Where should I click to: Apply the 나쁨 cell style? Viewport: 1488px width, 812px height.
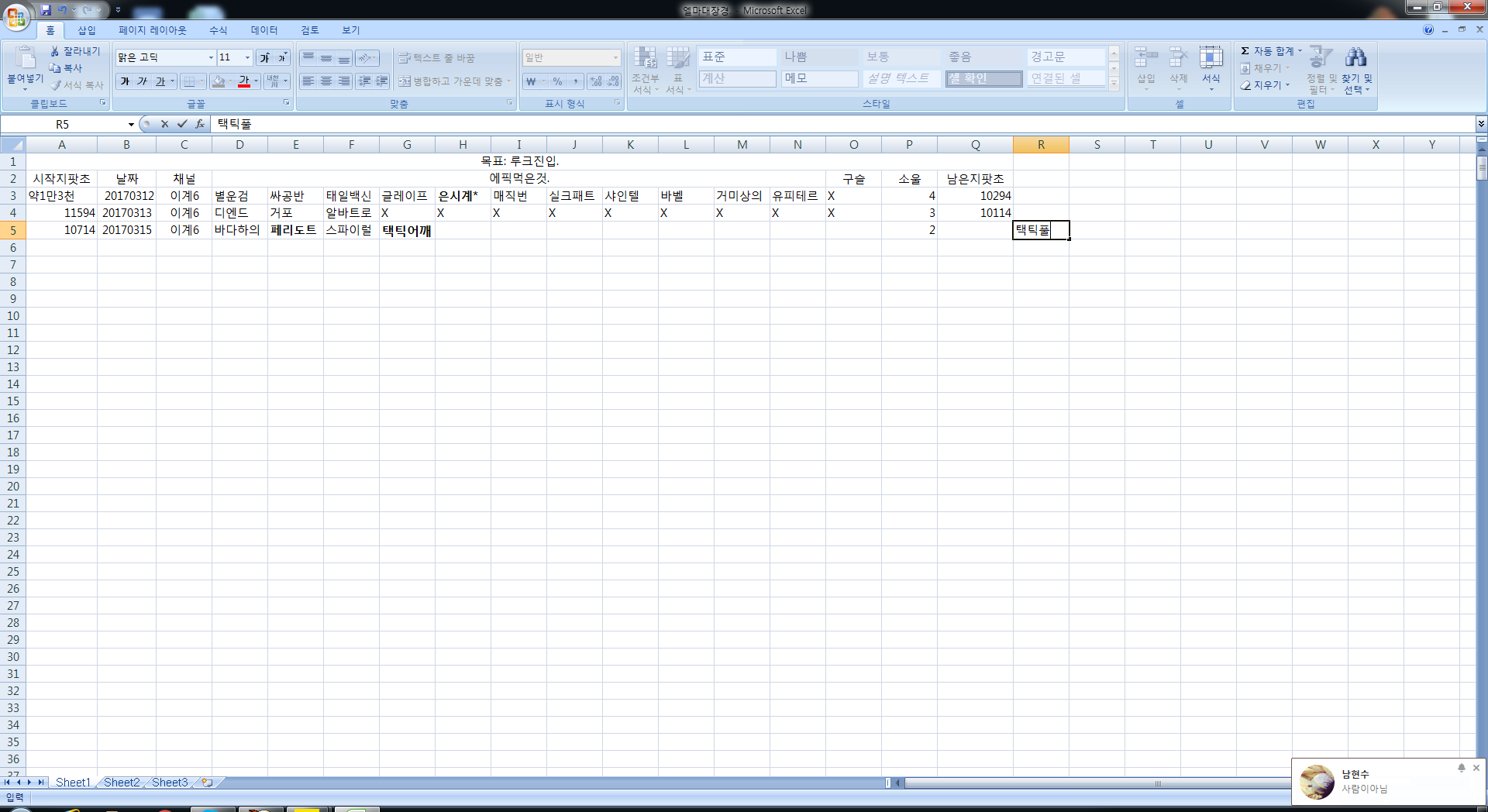coord(819,57)
